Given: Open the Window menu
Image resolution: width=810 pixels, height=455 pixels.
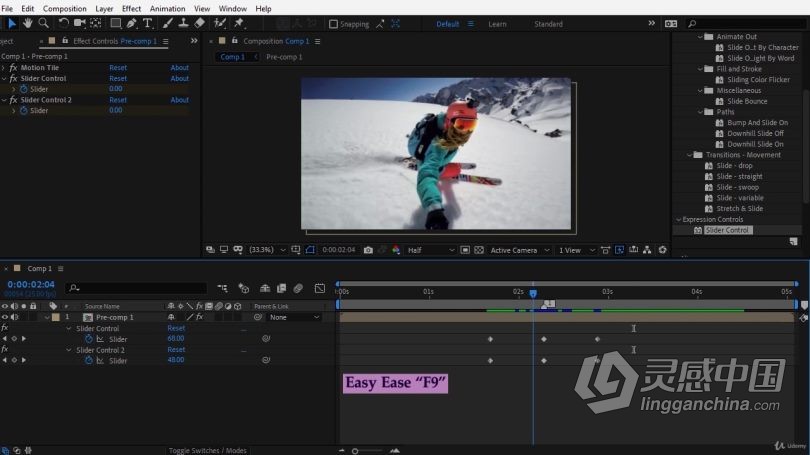Looking at the screenshot, I should [x=232, y=9].
